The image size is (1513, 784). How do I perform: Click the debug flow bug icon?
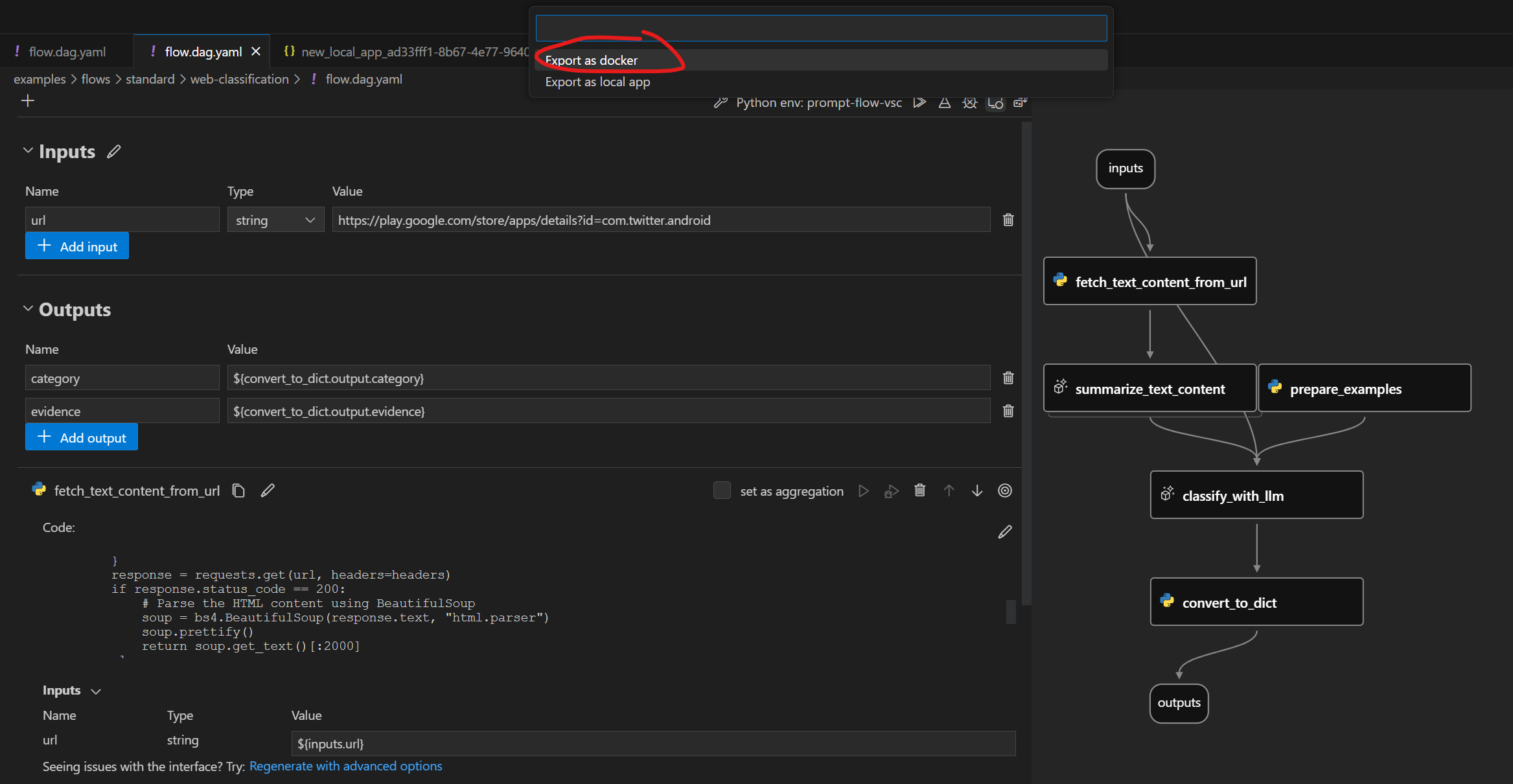[969, 102]
